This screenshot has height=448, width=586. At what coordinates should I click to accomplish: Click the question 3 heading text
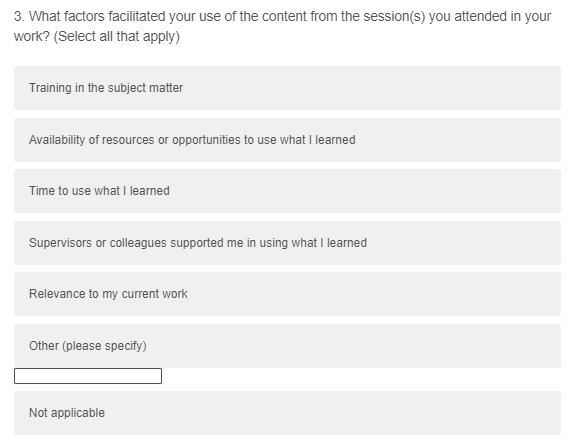click(283, 26)
